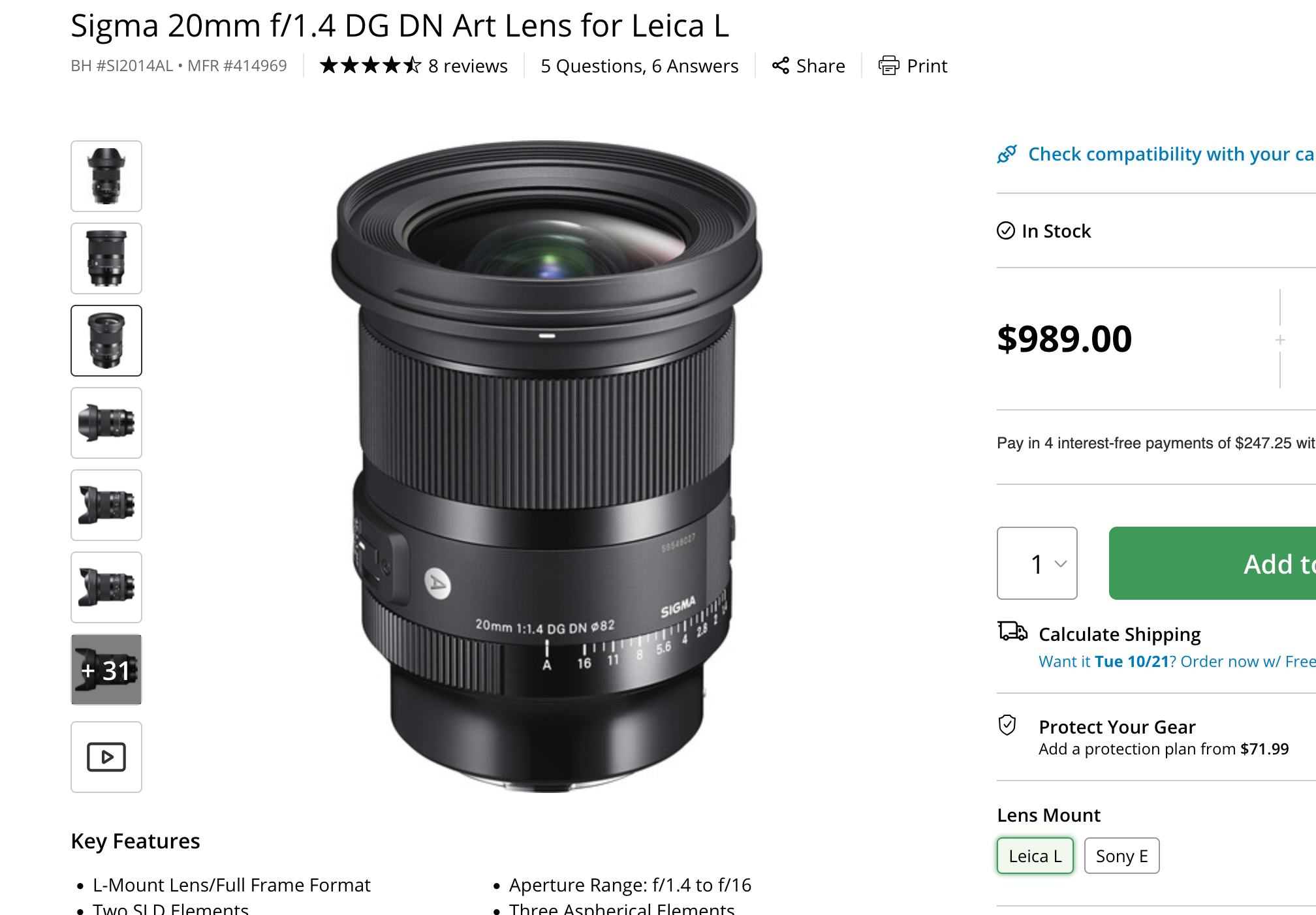
Task: Expand the +31 more images thumbnail
Action: 106,670
